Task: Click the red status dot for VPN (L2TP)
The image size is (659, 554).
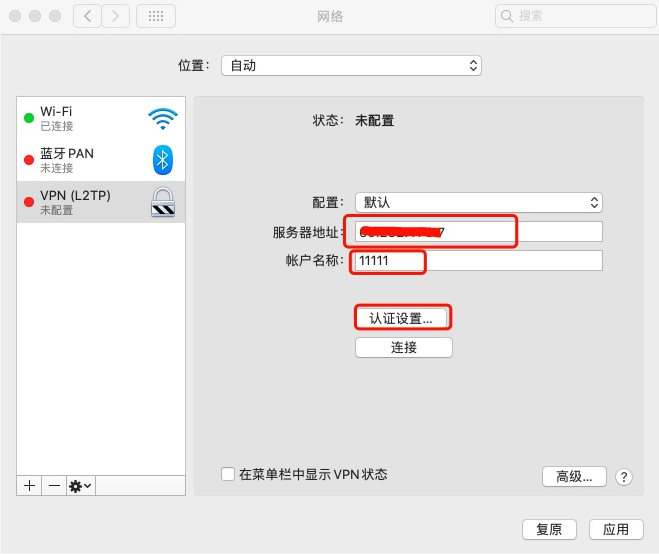Action: [29, 202]
